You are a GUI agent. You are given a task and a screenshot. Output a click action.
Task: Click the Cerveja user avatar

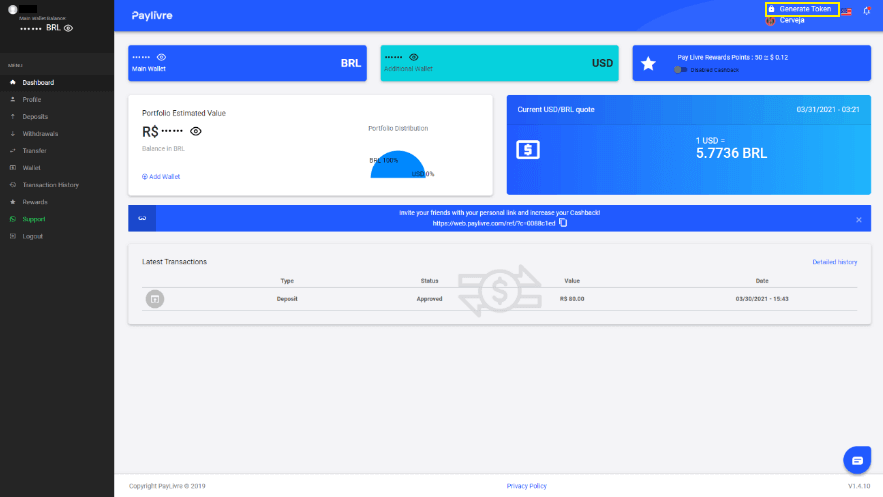click(x=771, y=20)
